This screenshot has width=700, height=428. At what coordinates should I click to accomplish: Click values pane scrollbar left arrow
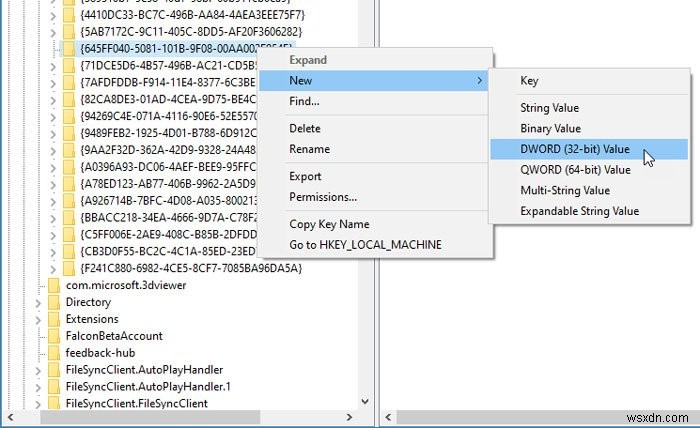pos(388,417)
